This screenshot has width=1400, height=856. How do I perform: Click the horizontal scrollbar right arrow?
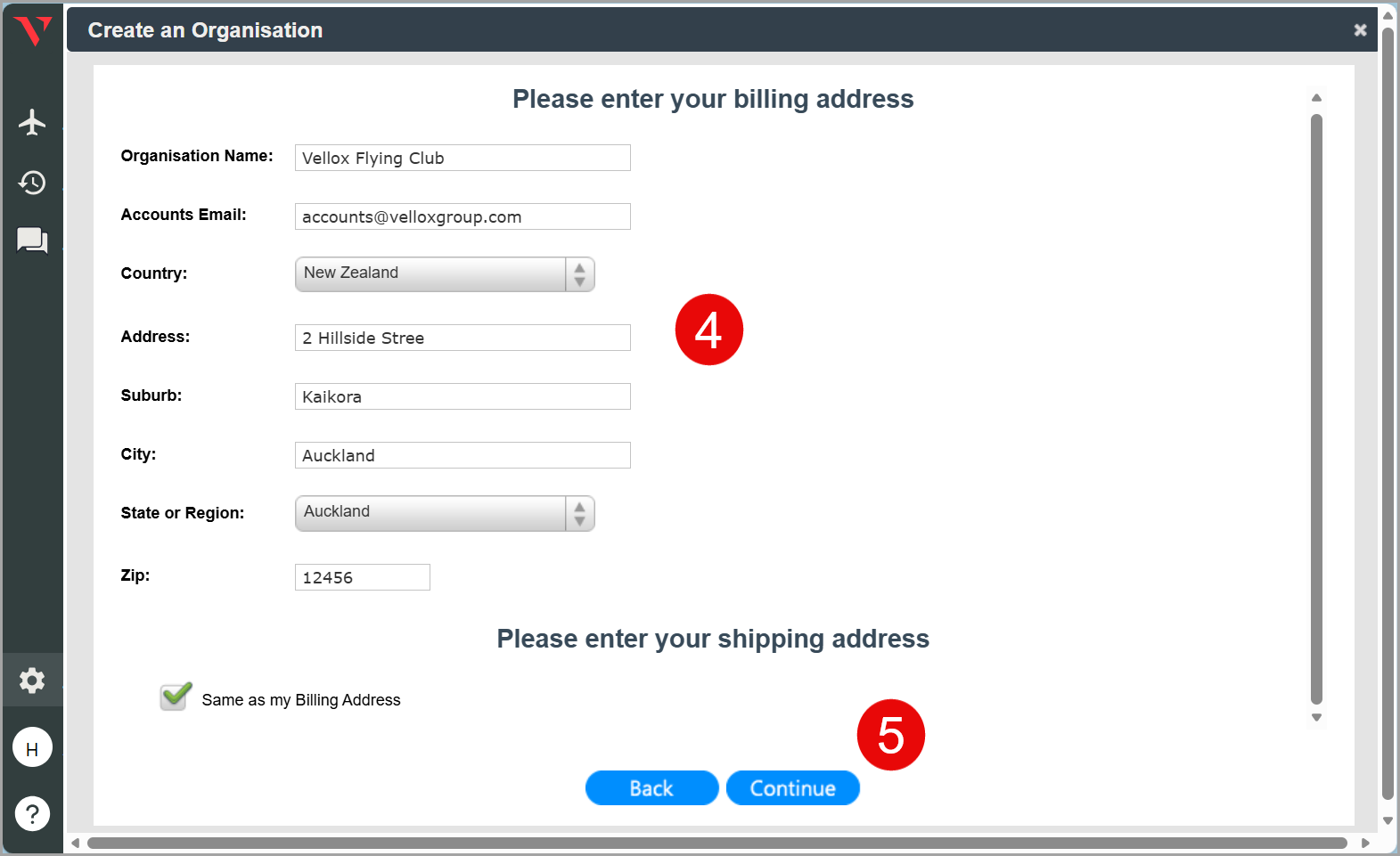[1365, 843]
